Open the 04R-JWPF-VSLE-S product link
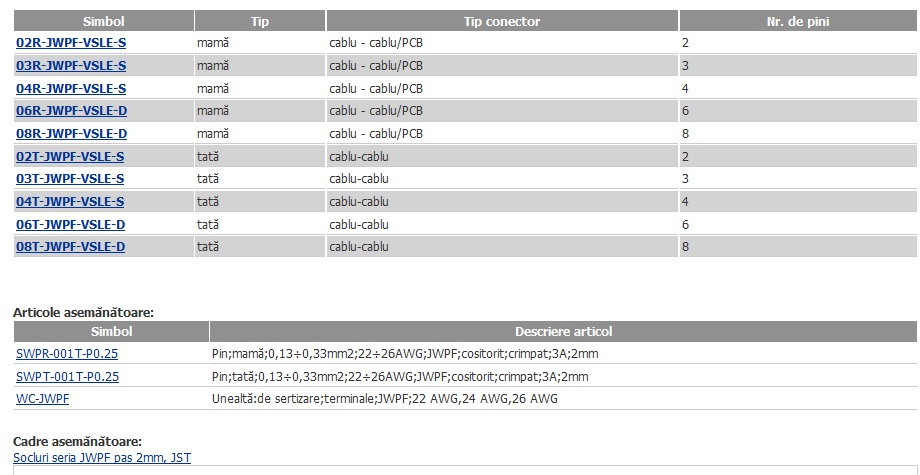Viewport: 920px width, 475px height. pos(71,89)
